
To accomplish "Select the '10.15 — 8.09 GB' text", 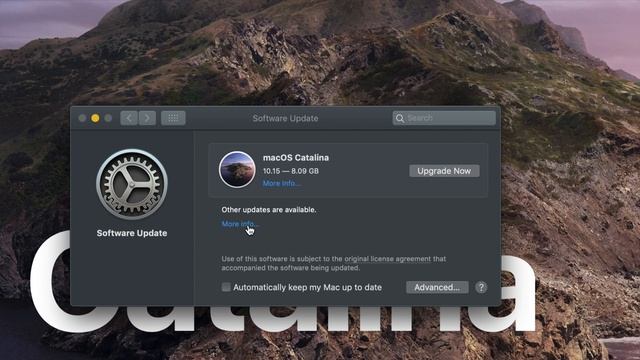I will click(x=291, y=171).
